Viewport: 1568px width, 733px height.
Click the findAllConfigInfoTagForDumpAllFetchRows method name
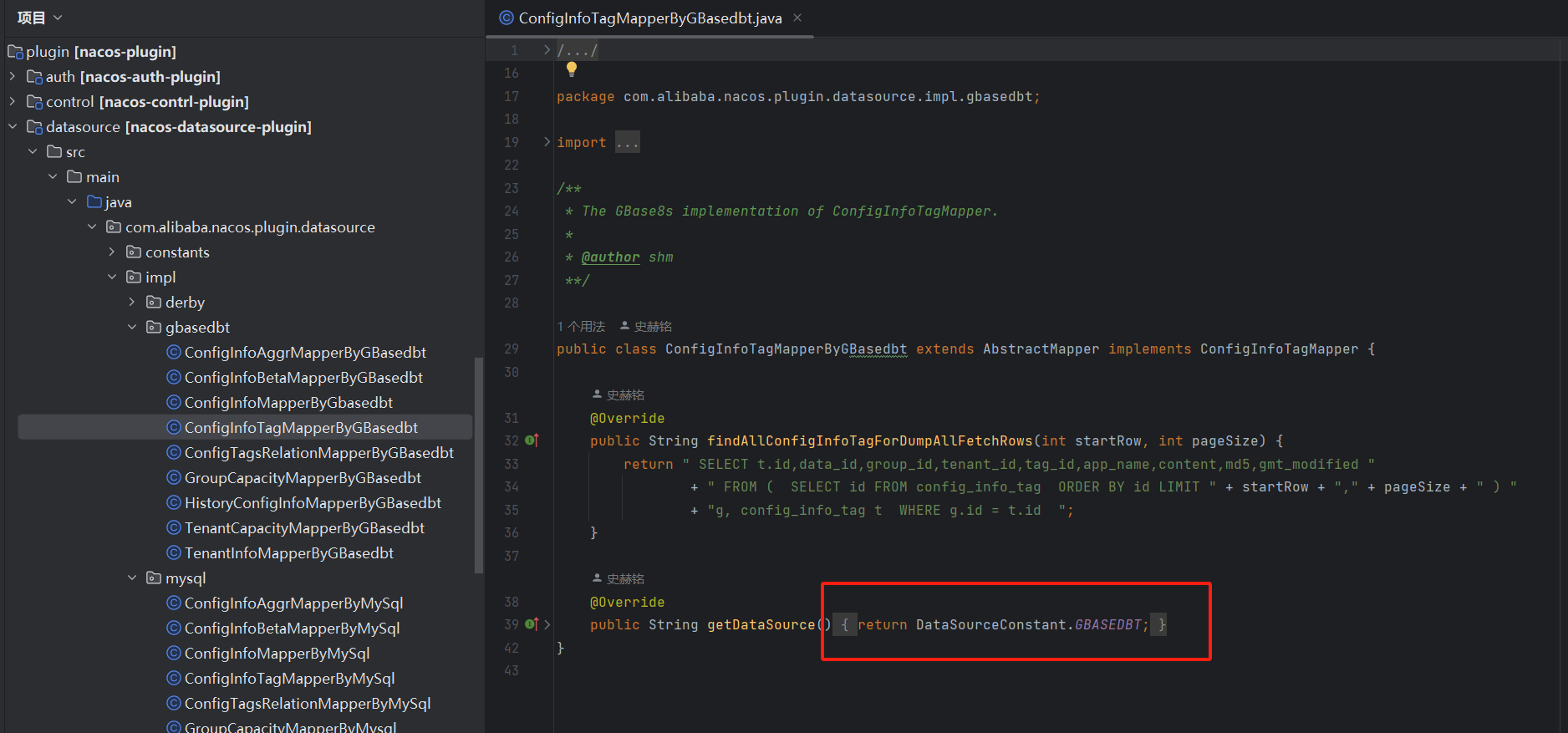point(869,441)
